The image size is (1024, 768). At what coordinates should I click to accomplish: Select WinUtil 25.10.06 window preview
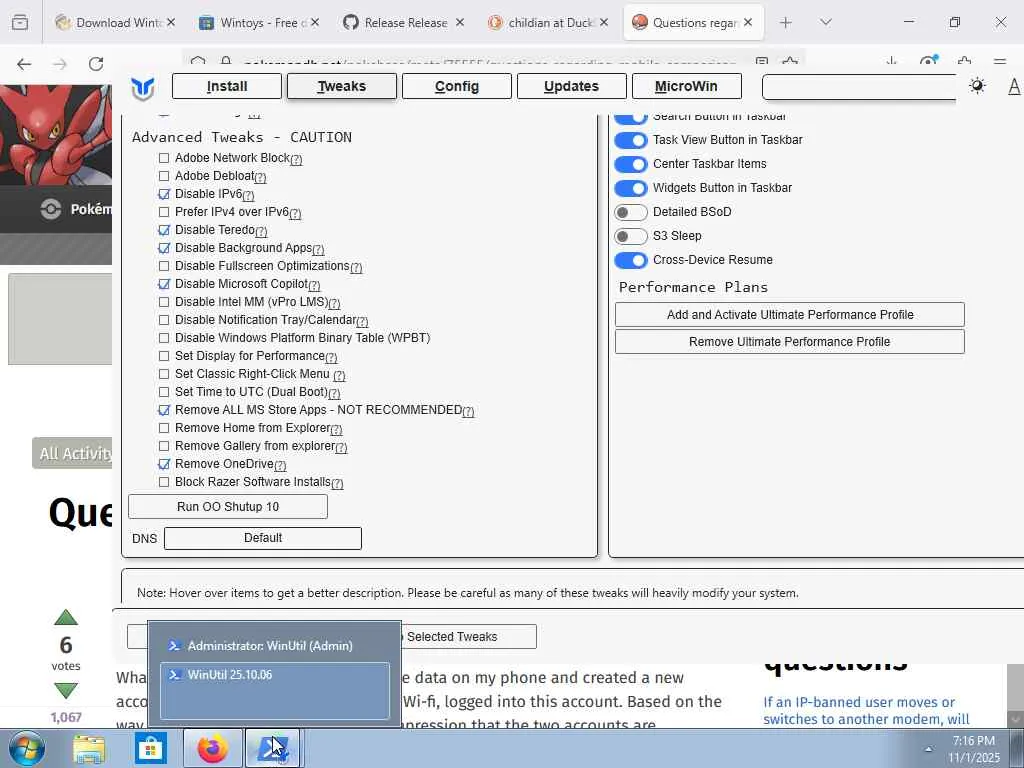274,691
